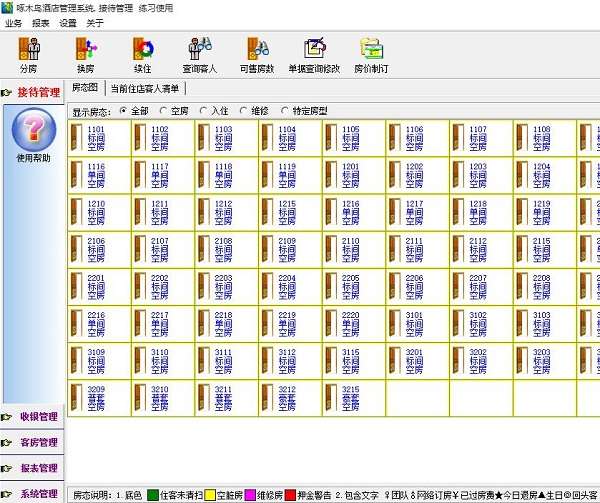
Task: Click room 3103 标间 空房 text
Action: pos(542,324)
